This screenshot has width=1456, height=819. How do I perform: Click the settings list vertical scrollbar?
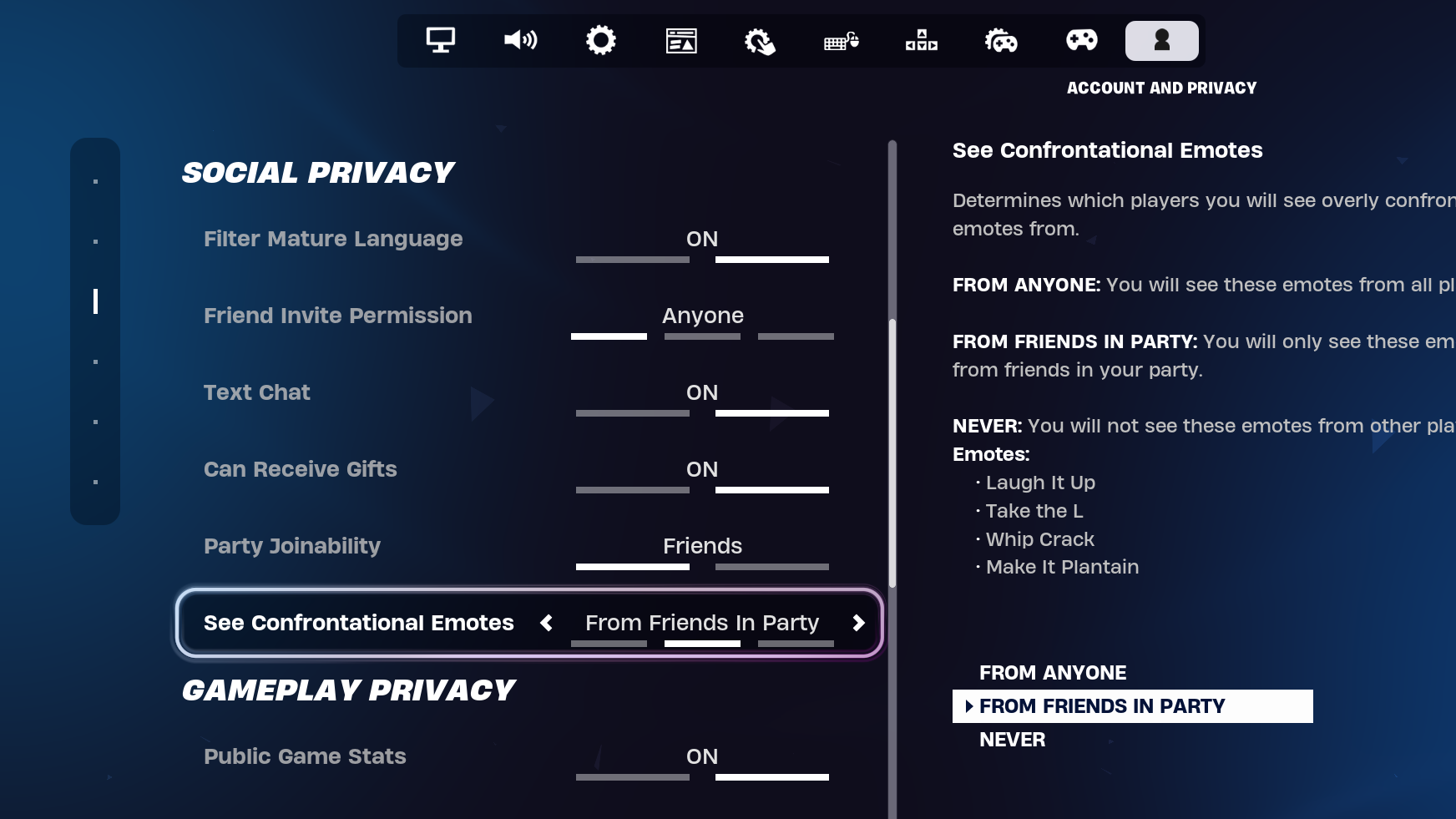click(x=892, y=451)
